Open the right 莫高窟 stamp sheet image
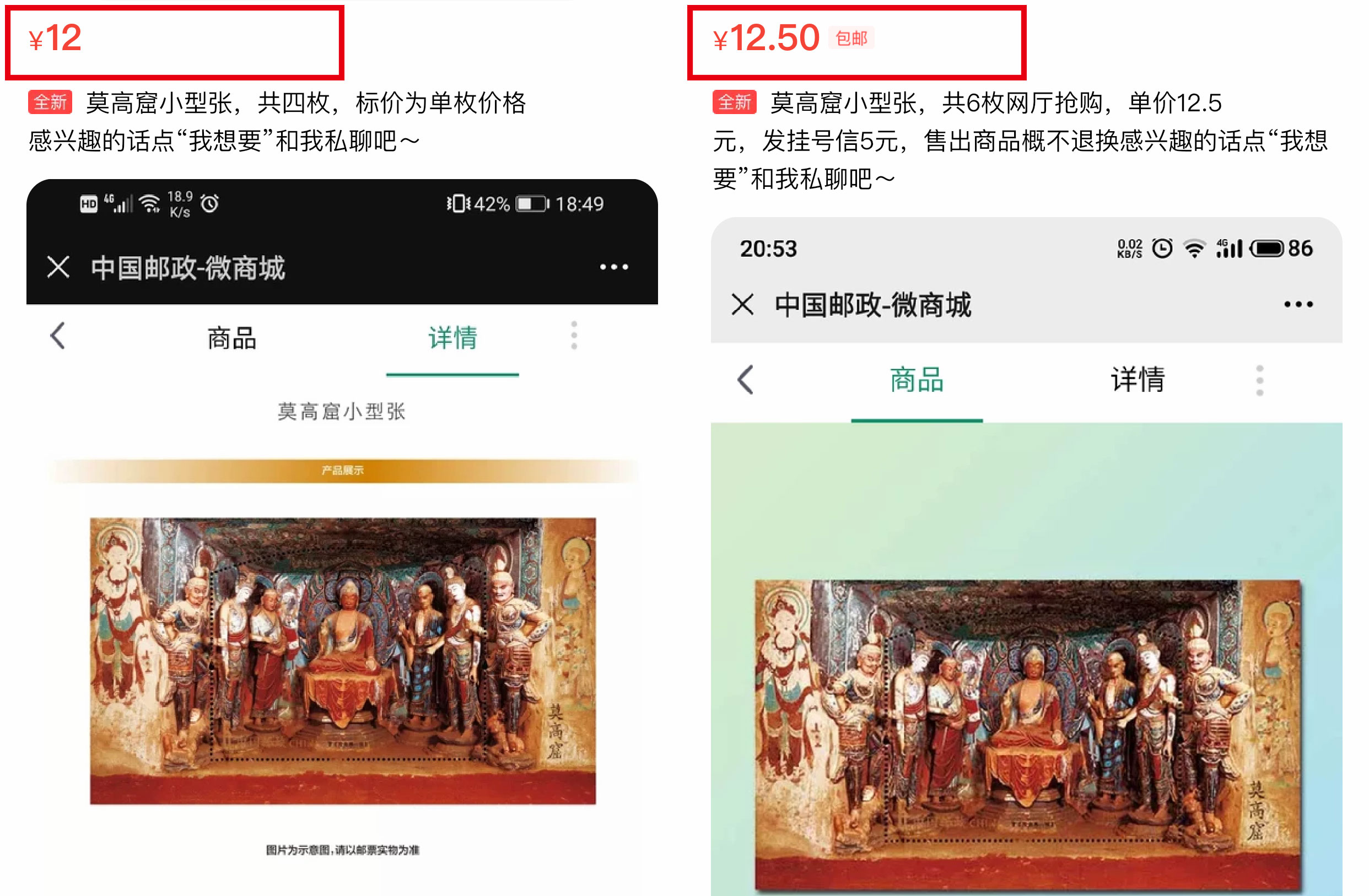 point(1027,736)
